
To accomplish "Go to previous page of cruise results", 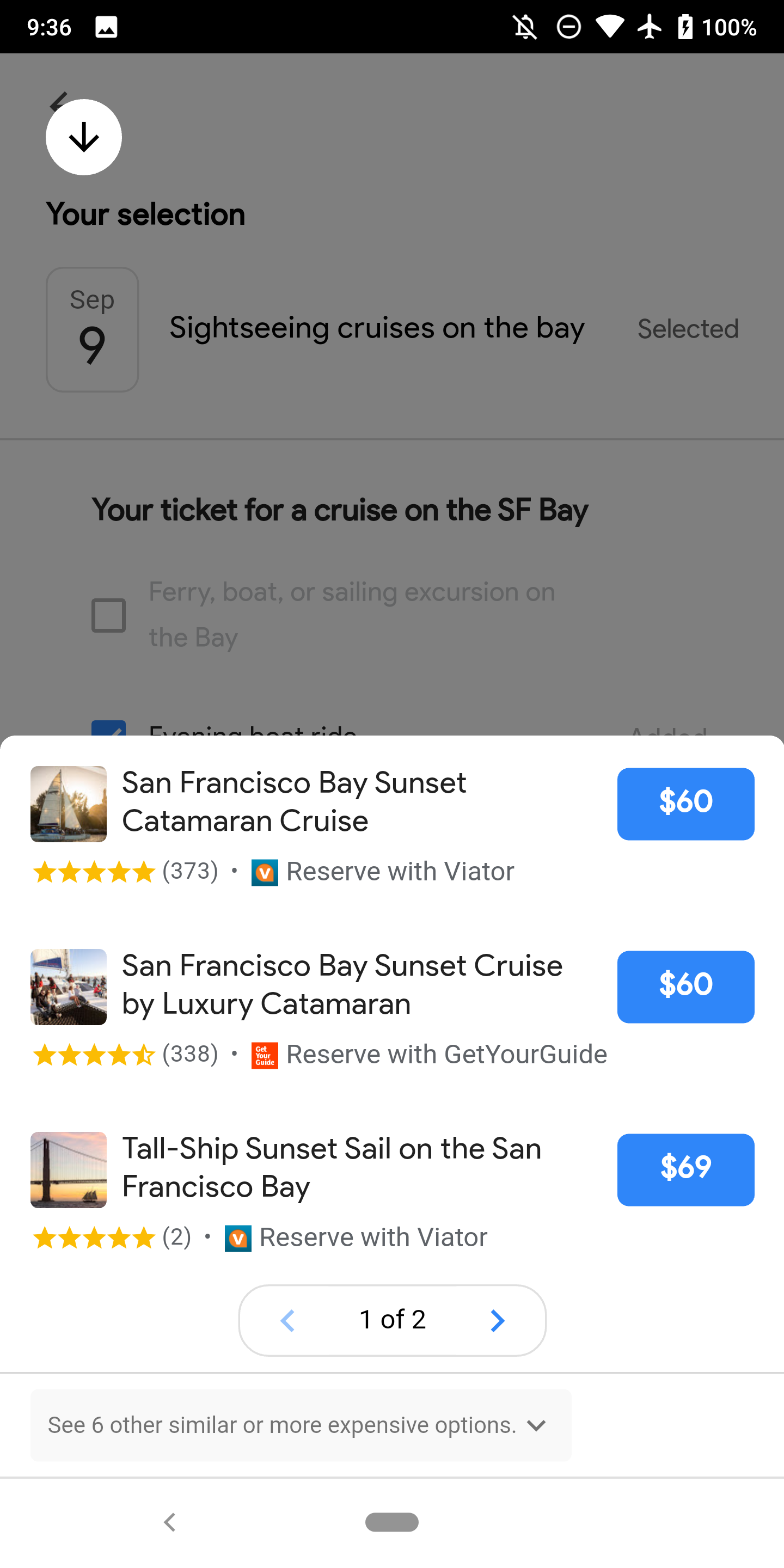I will [x=287, y=1320].
